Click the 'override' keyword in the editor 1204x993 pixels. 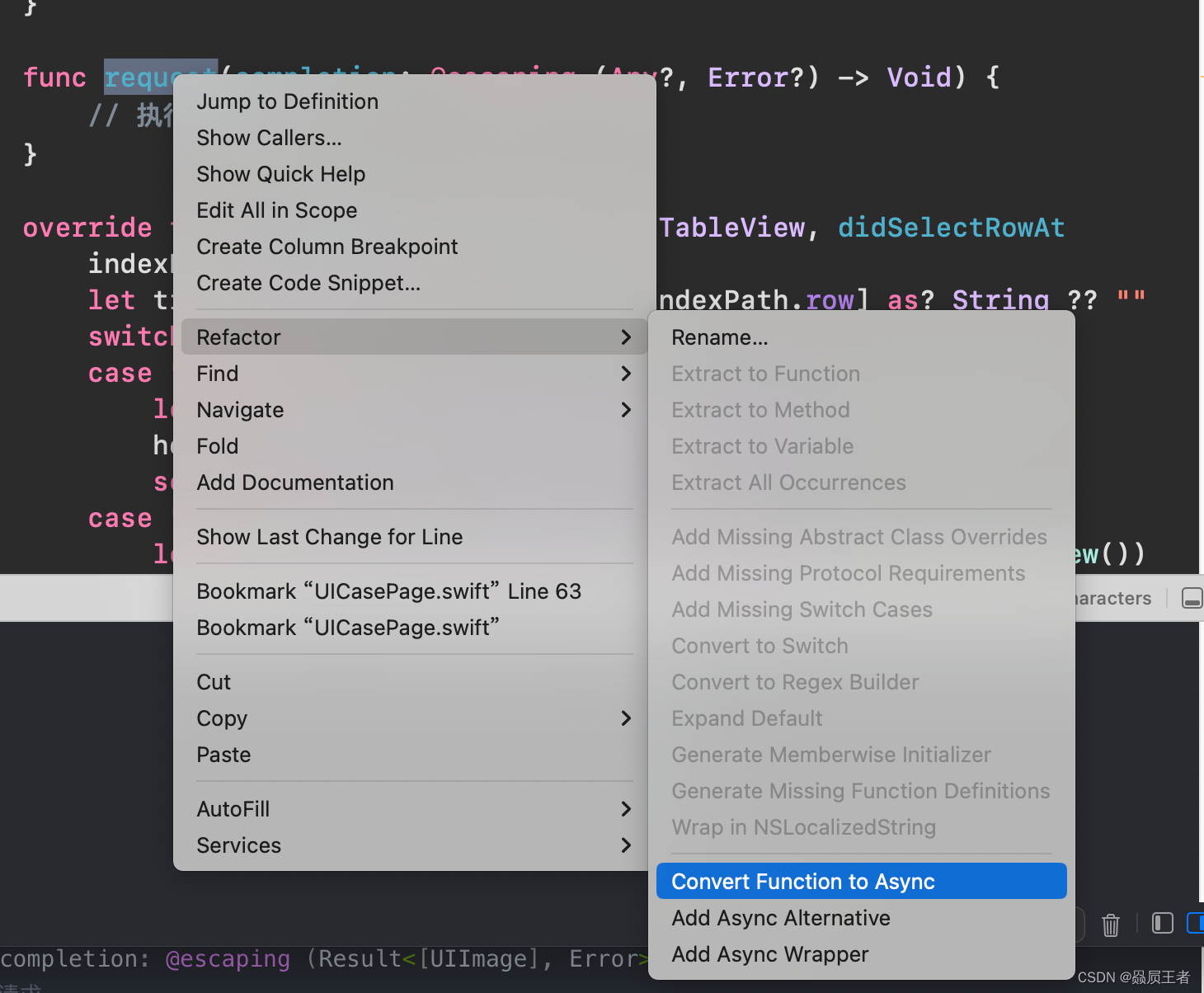[x=87, y=228]
